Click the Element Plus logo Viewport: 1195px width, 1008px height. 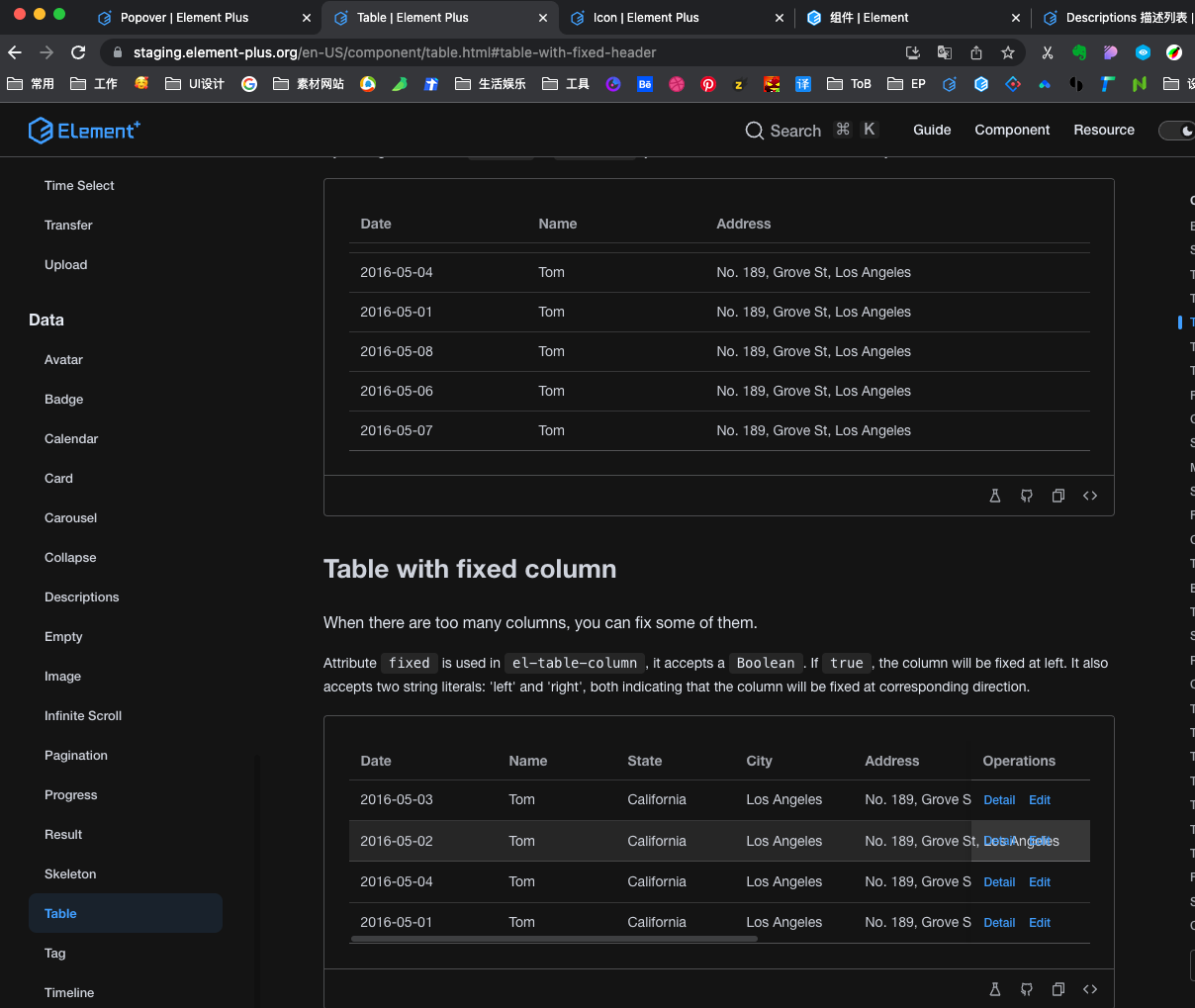[84, 130]
